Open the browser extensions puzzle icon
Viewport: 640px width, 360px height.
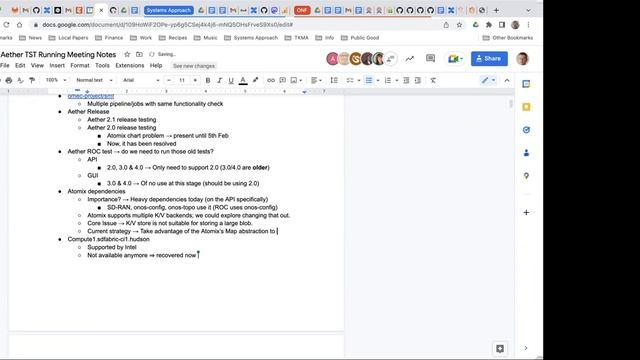coord(489,25)
